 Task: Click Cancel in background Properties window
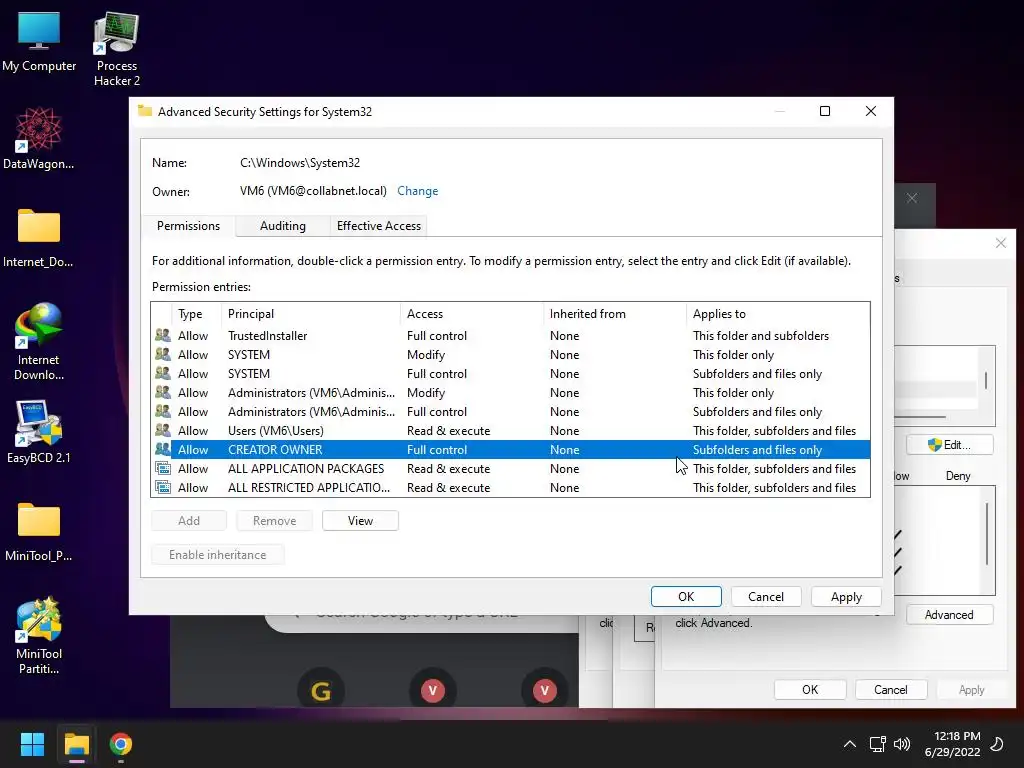[x=890, y=690]
